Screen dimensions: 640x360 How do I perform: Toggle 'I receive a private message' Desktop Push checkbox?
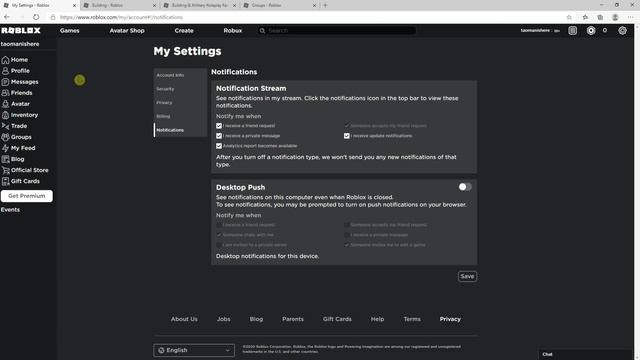coord(347,235)
